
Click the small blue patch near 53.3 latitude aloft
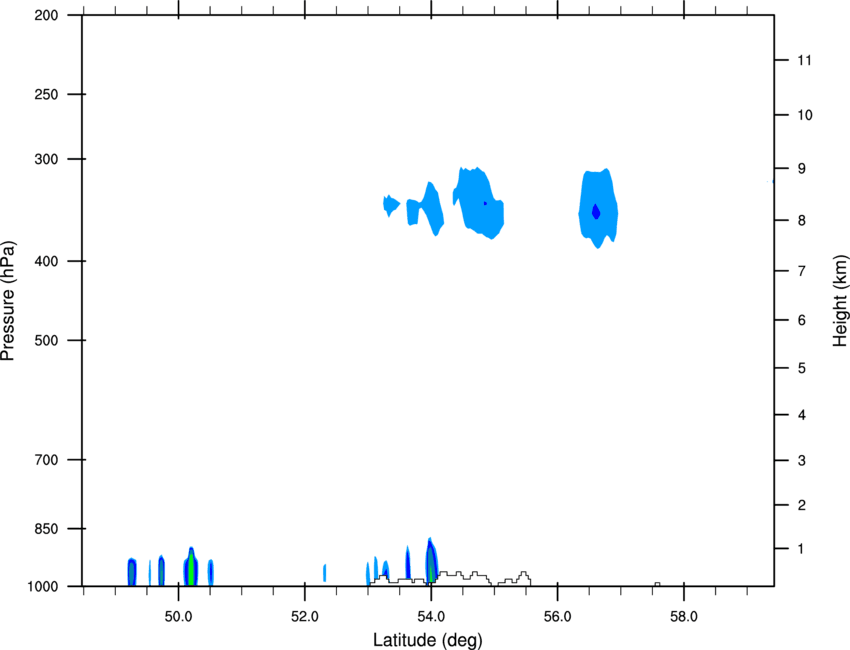click(390, 205)
